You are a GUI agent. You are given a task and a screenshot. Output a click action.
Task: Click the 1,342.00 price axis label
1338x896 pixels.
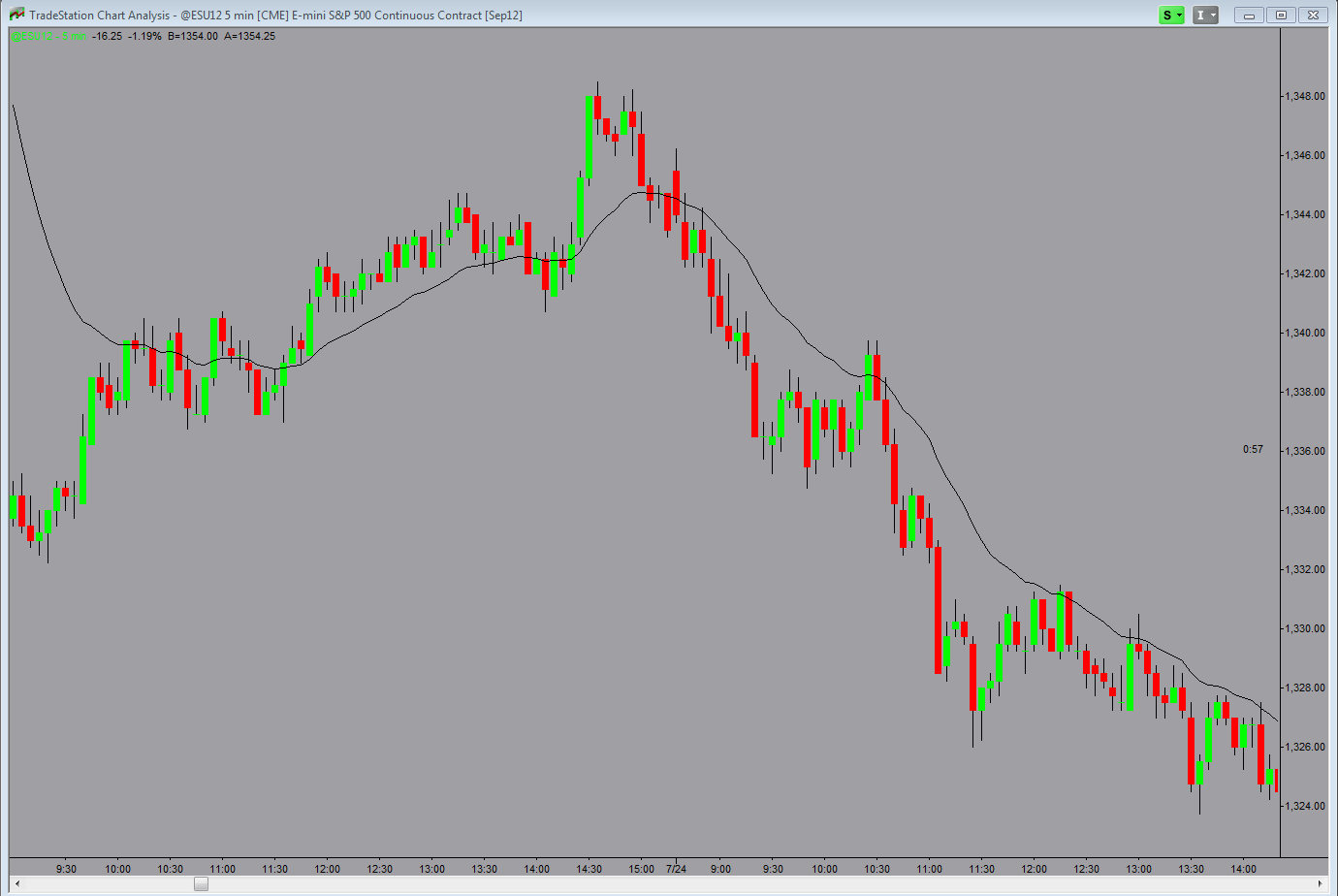(1305, 273)
